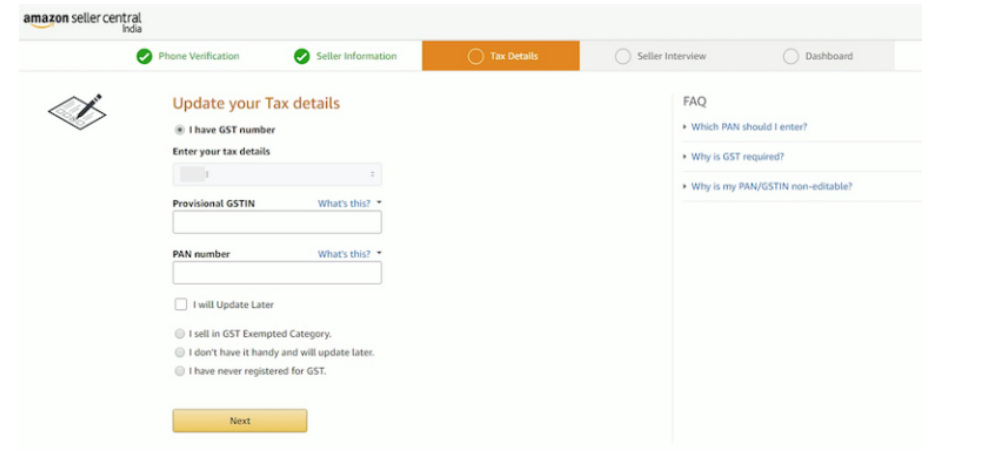The width and height of the screenshot is (1002, 452).
Task: Open the 'Why is GST required?' FAQ link
Action: pyautogui.click(x=737, y=157)
